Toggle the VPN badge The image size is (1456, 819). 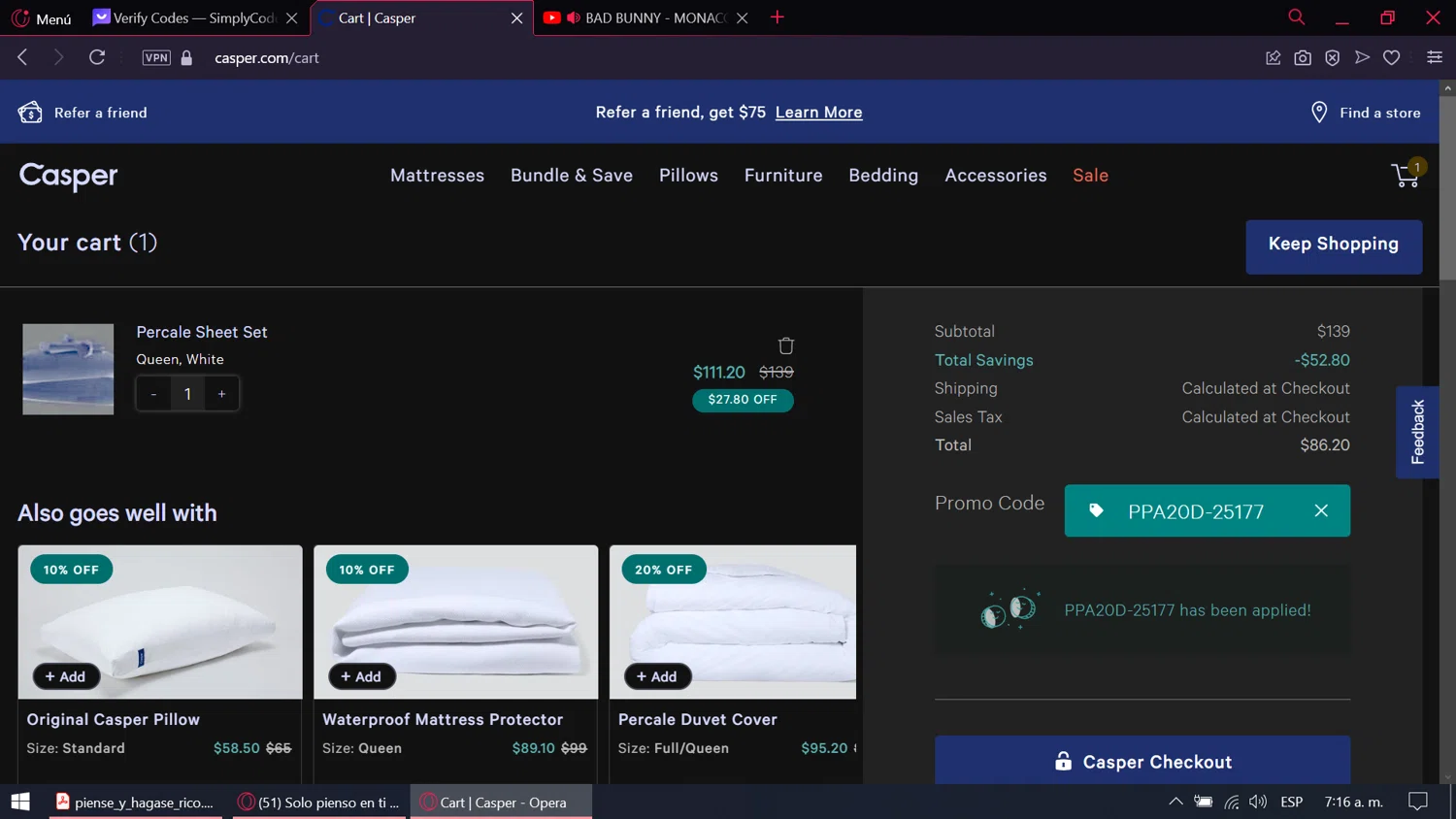tap(156, 57)
